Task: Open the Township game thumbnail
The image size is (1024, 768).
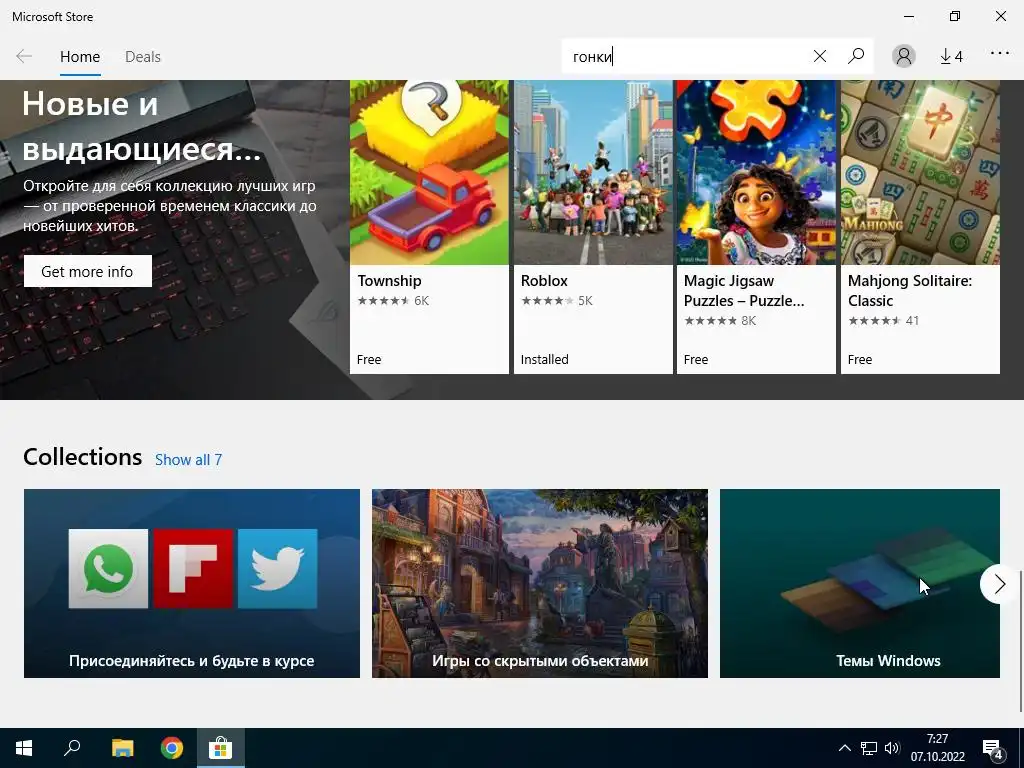Action: coord(429,172)
